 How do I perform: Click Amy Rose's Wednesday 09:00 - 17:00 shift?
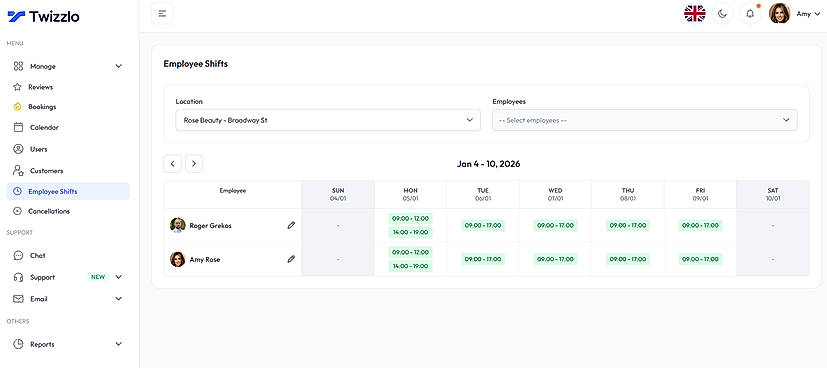[x=555, y=259]
